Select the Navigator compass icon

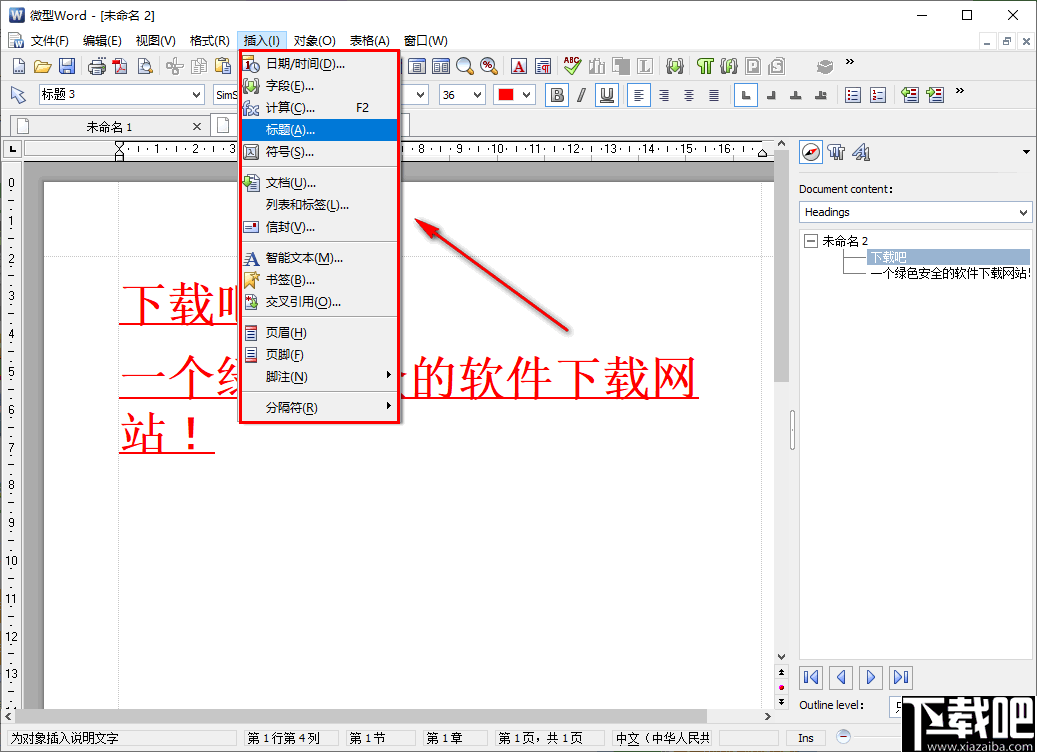tap(810, 152)
